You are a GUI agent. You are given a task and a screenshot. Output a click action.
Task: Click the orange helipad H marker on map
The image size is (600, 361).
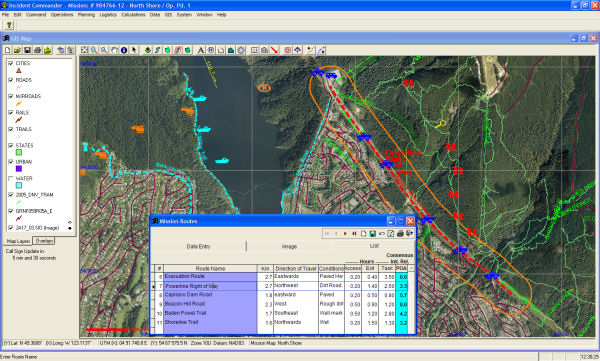264,88
